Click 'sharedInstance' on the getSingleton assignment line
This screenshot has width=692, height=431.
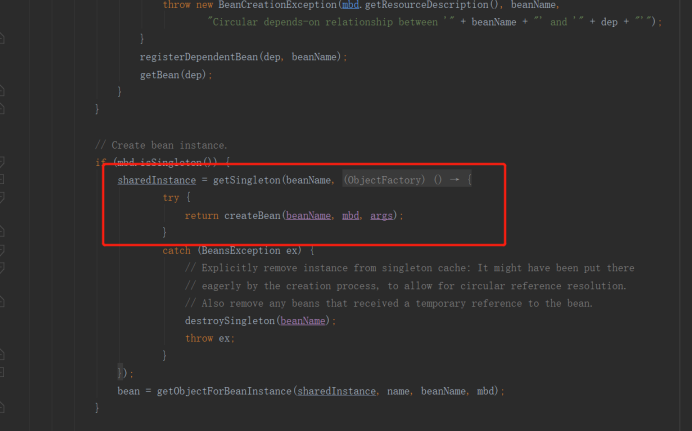pos(157,180)
